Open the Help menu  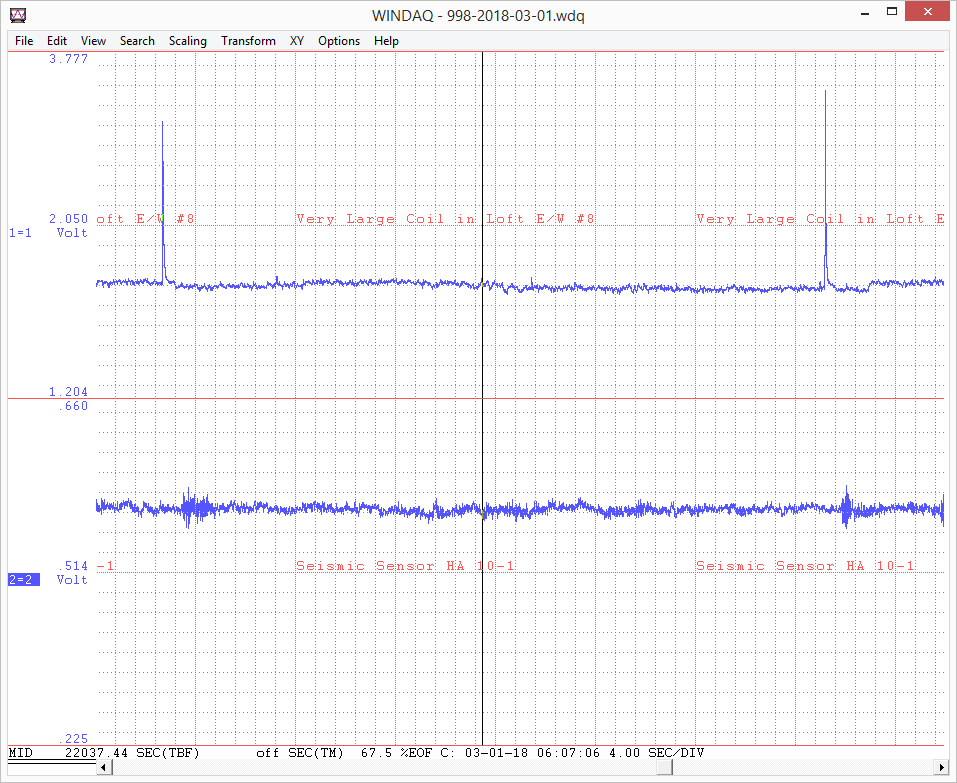click(386, 41)
